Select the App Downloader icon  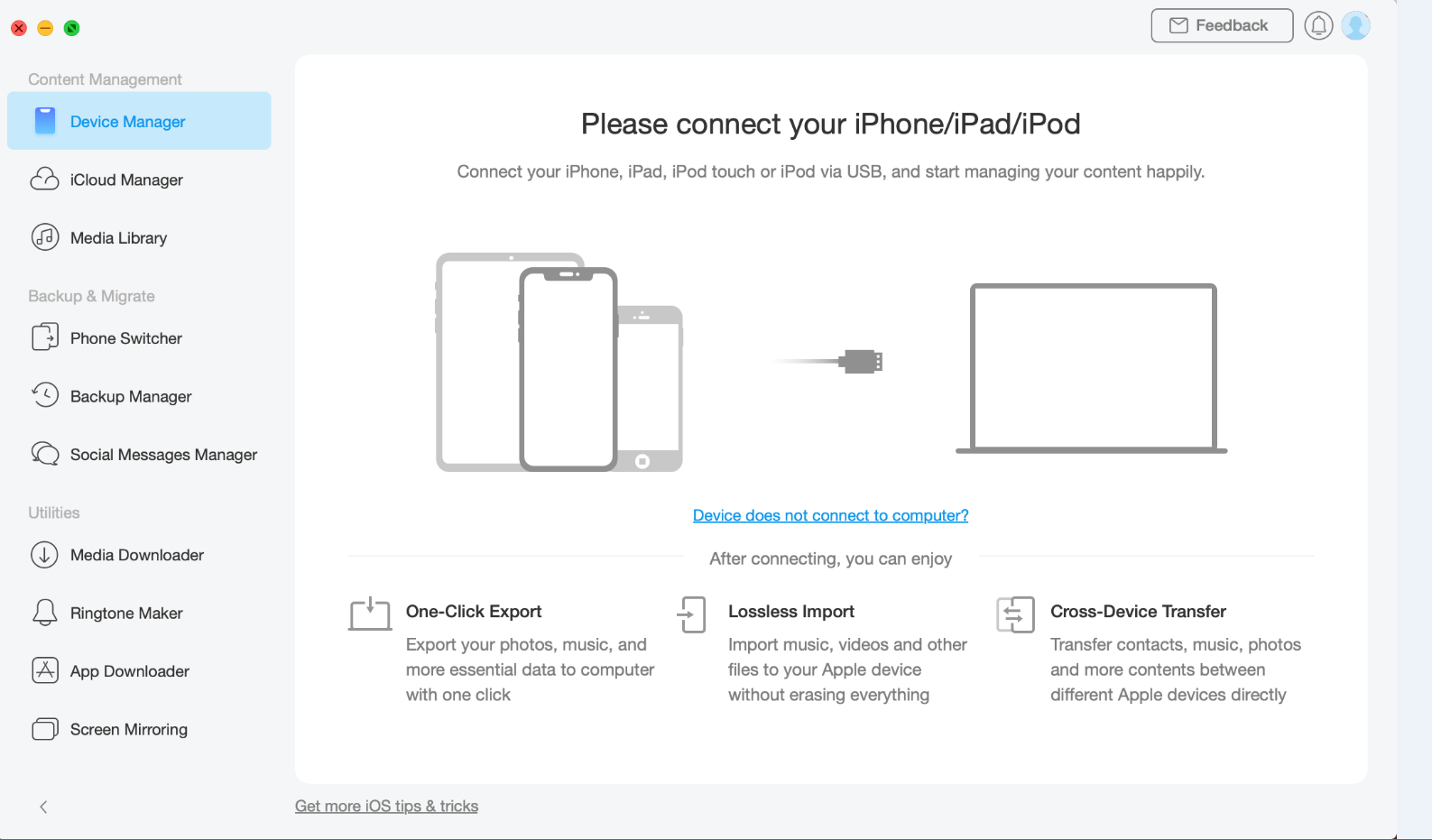click(x=45, y=670)
